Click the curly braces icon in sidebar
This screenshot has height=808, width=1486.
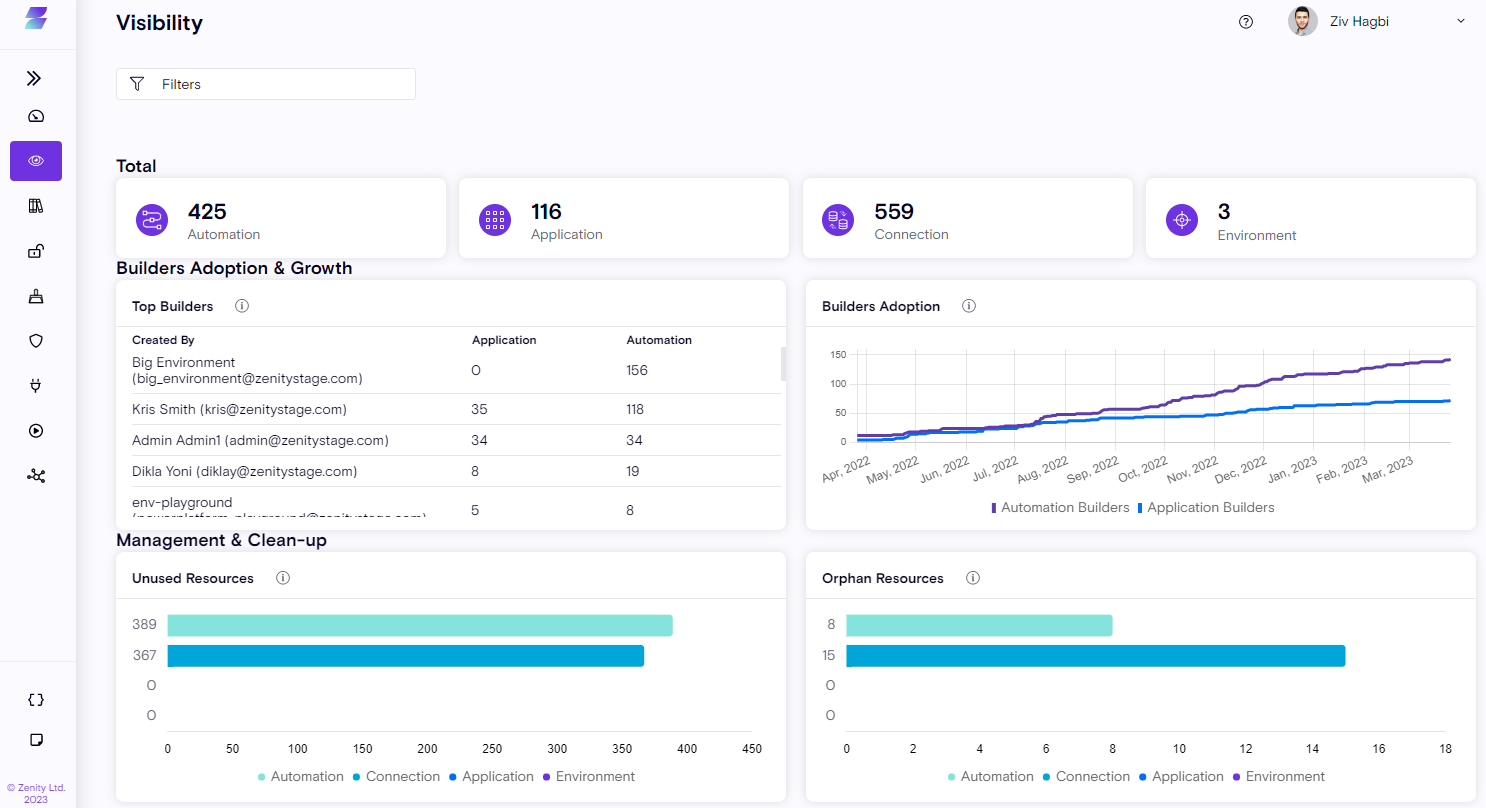click(x=36, y=700)
